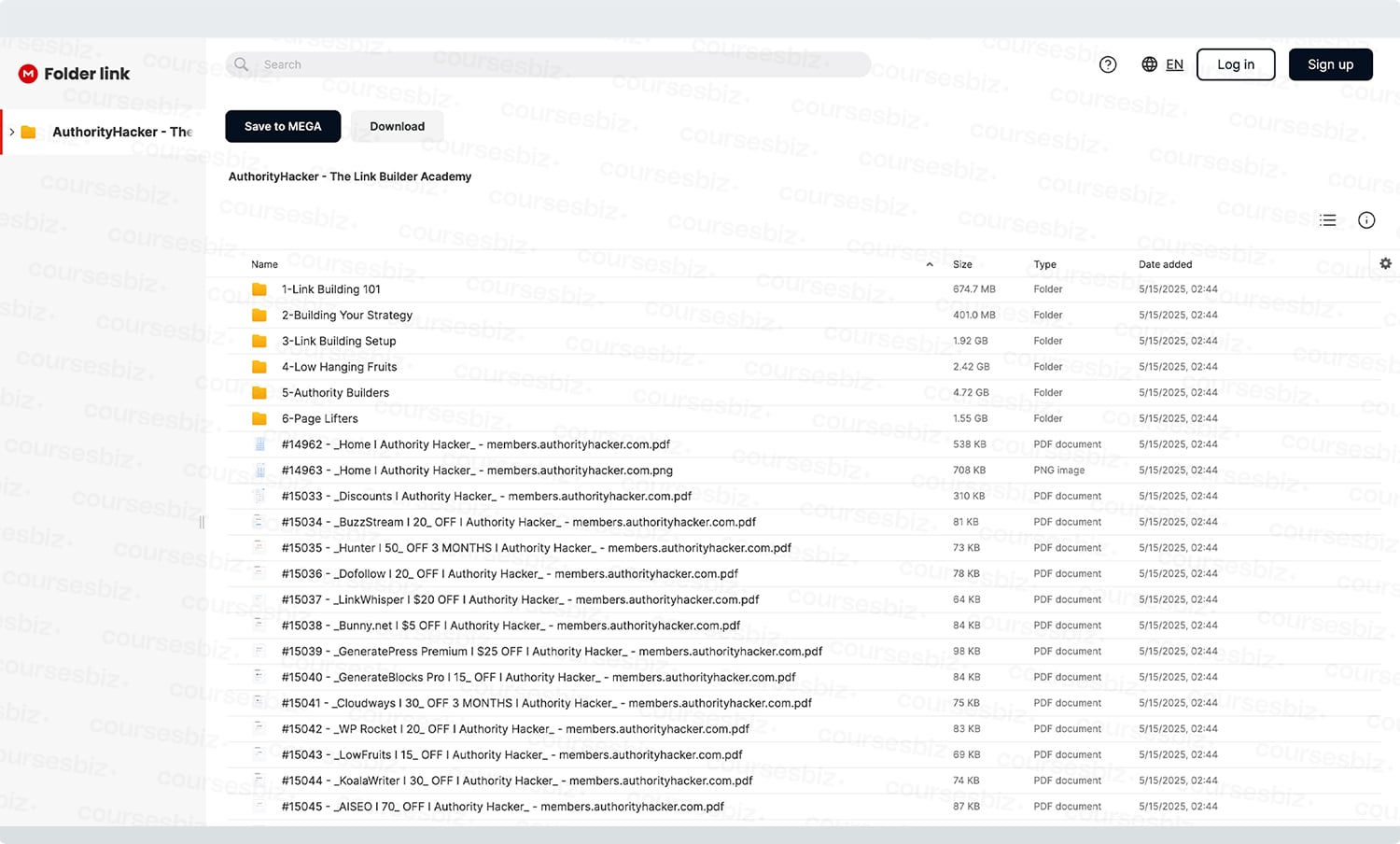This screenshot has width=1400, height=844.
Task: Click file icon of #15038 Bunny.net PDF
Action: pyautogui.click(x=259, y=626)
